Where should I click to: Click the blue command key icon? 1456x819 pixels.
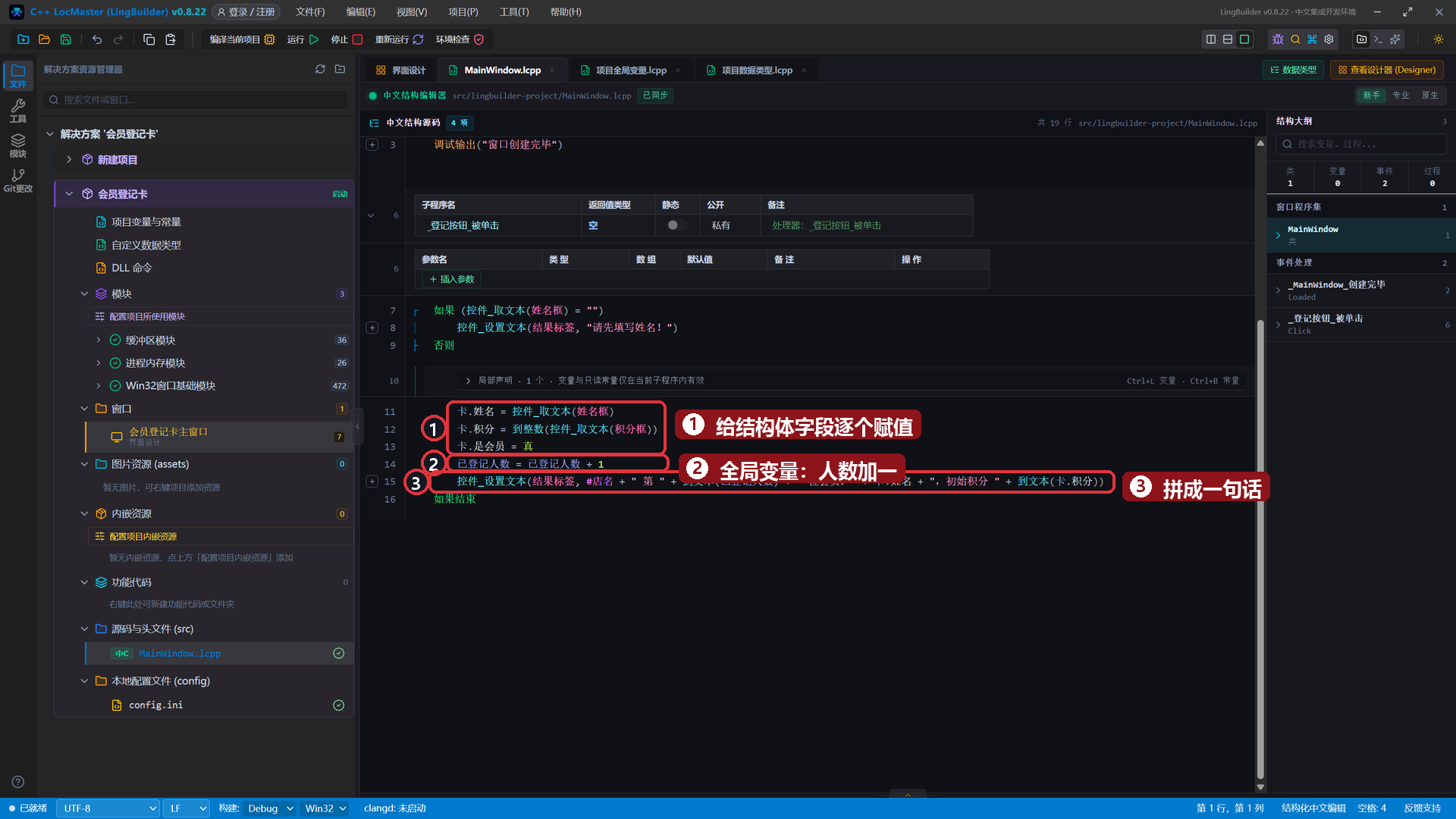pos(1312,39)
